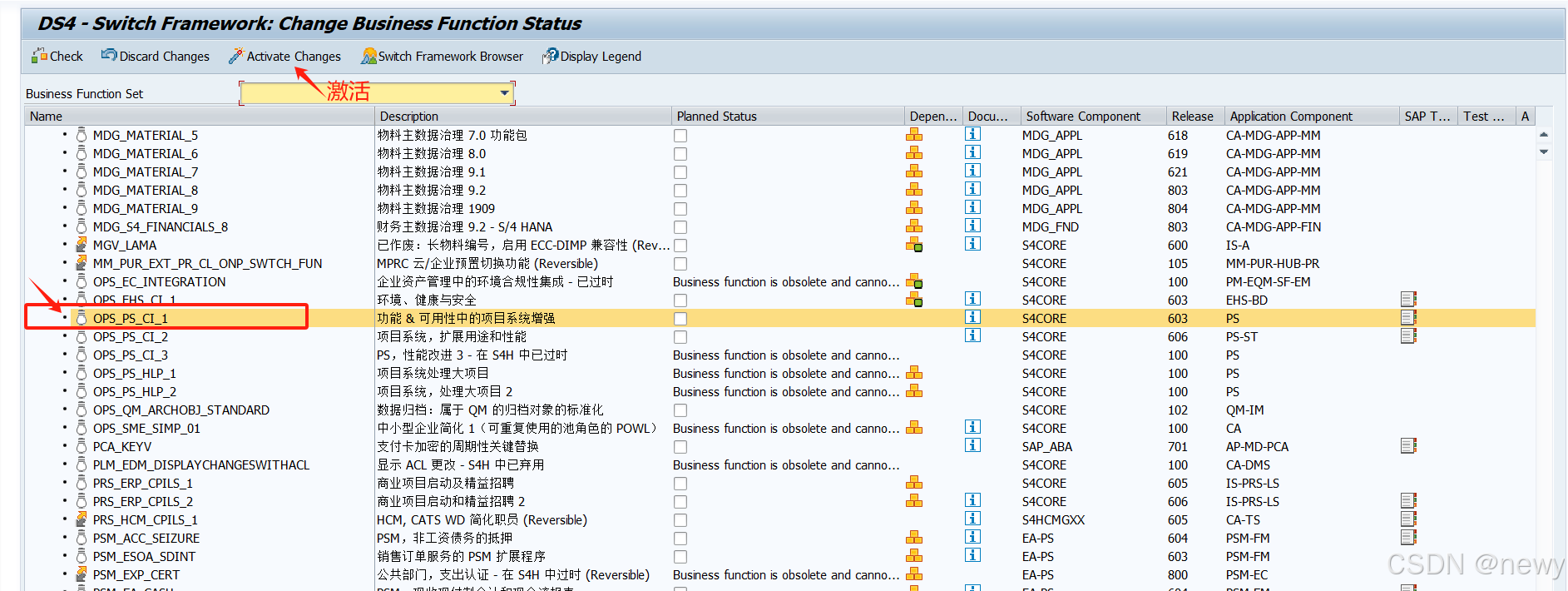
Task: Click Display Legend button
Action: pos(591,57)
